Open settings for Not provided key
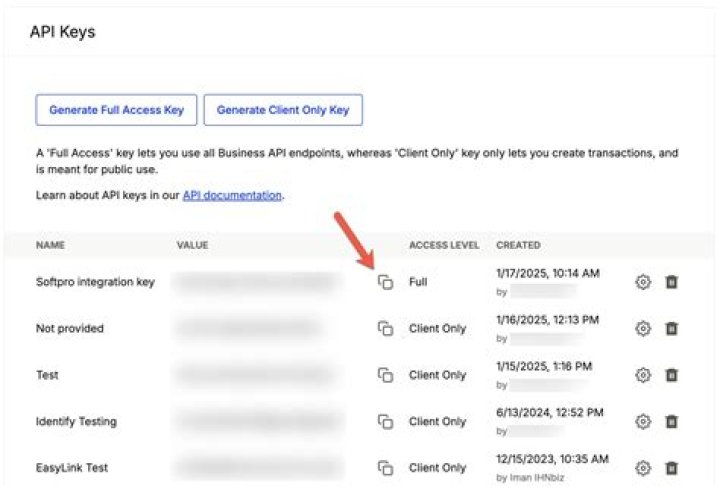720x492 pixels. [x=643, y=328]
